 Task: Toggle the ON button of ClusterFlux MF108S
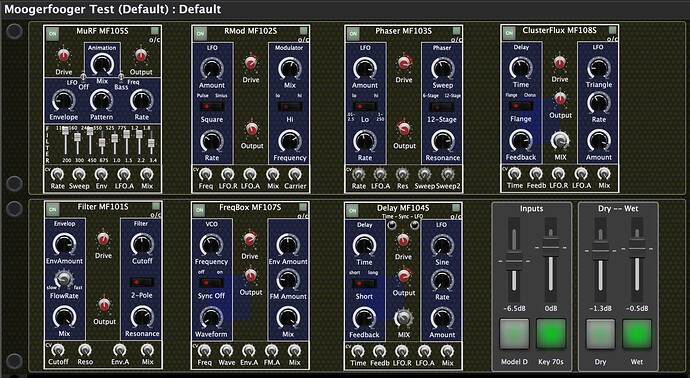tap(509, 33)
